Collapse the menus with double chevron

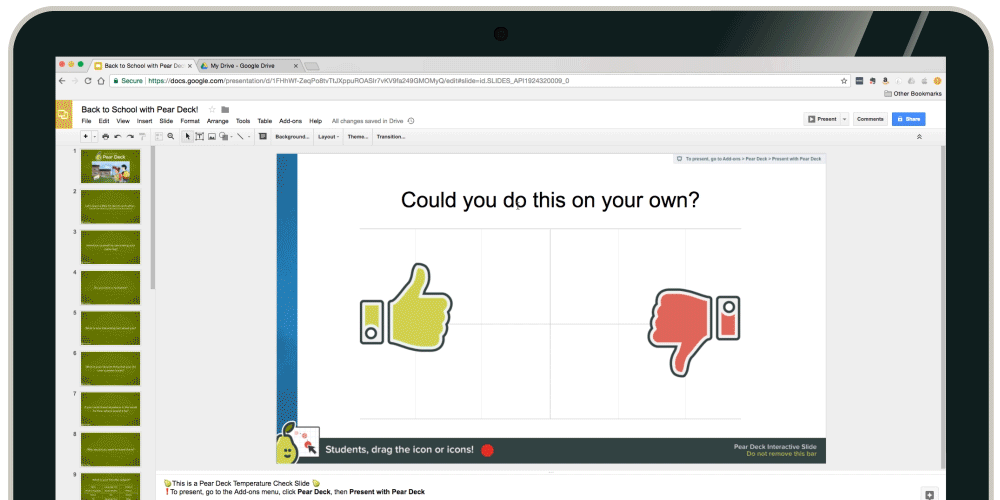(919, 136)
